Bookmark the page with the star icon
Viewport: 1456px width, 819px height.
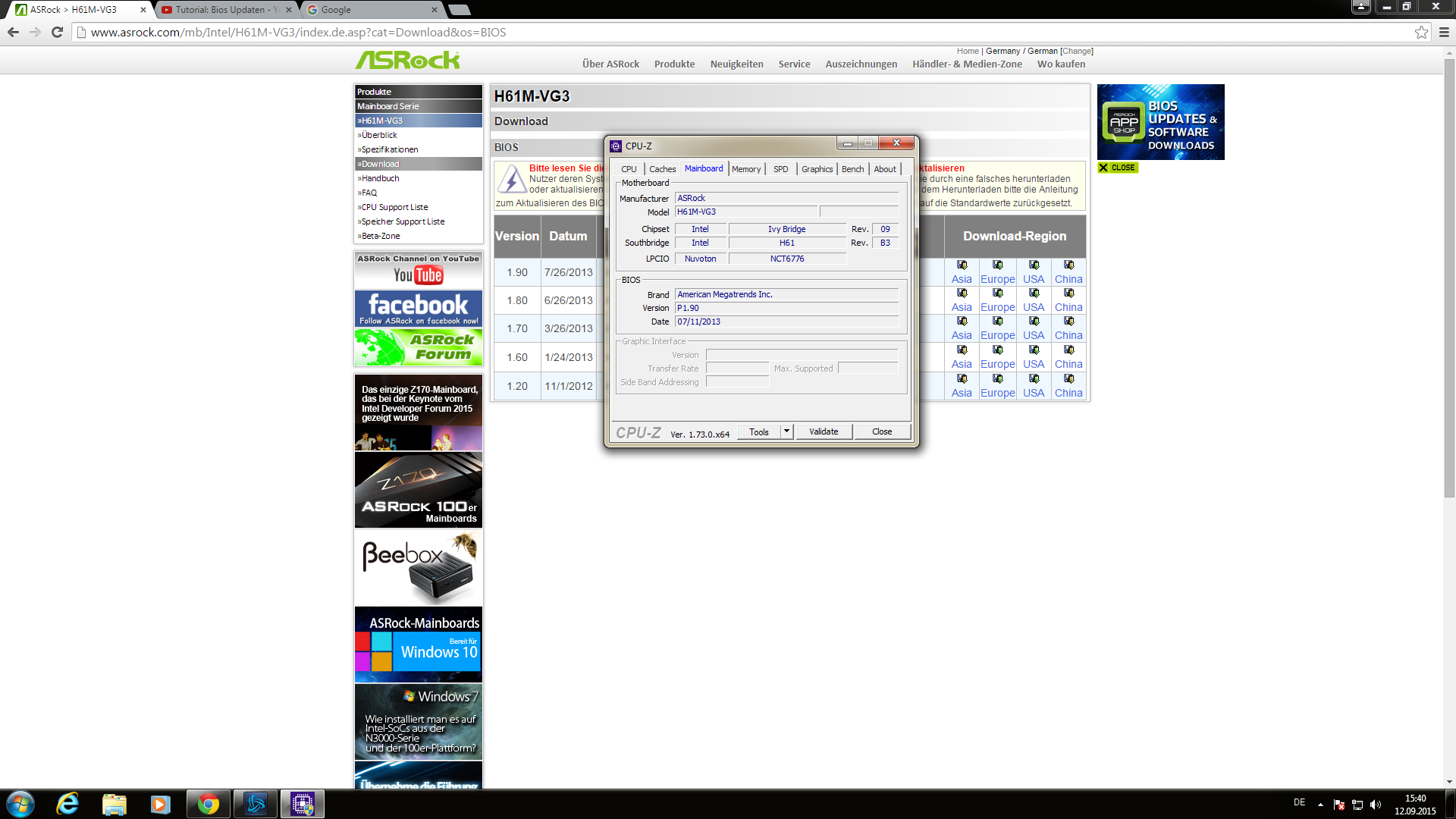tap(1421, 32)
